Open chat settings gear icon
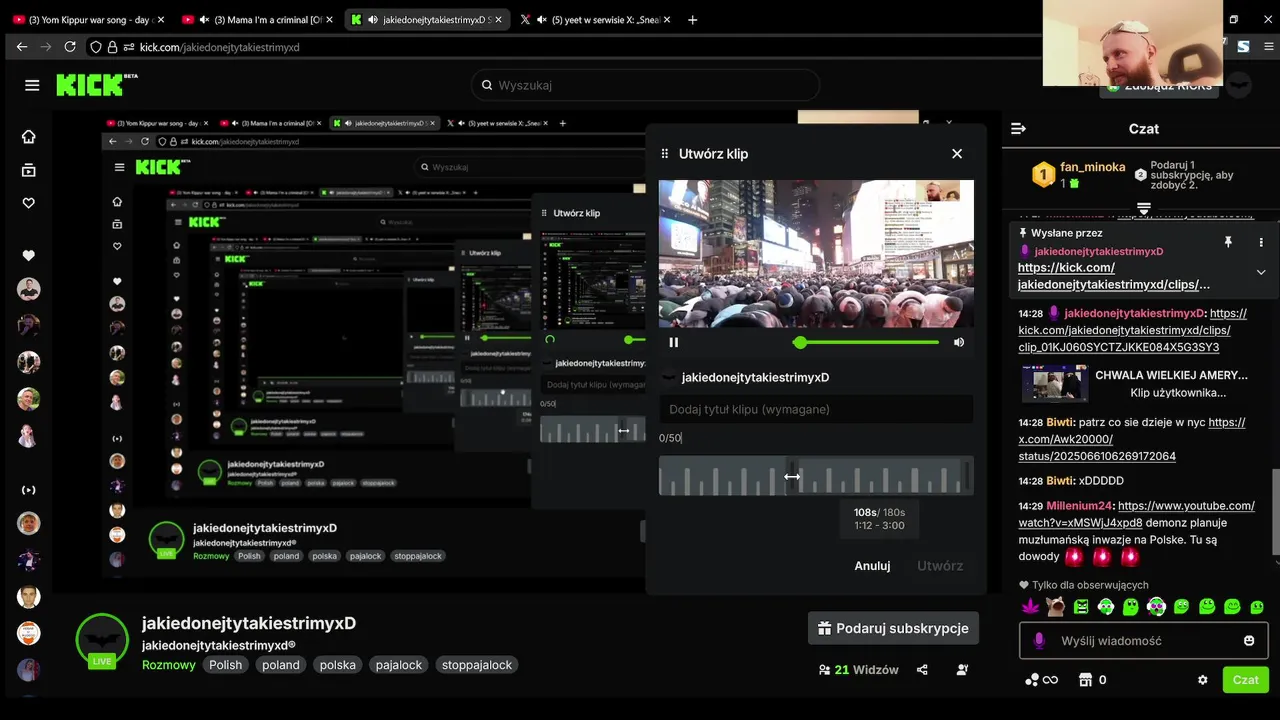Screen dimensions: 1280x720 [1203, 680]
